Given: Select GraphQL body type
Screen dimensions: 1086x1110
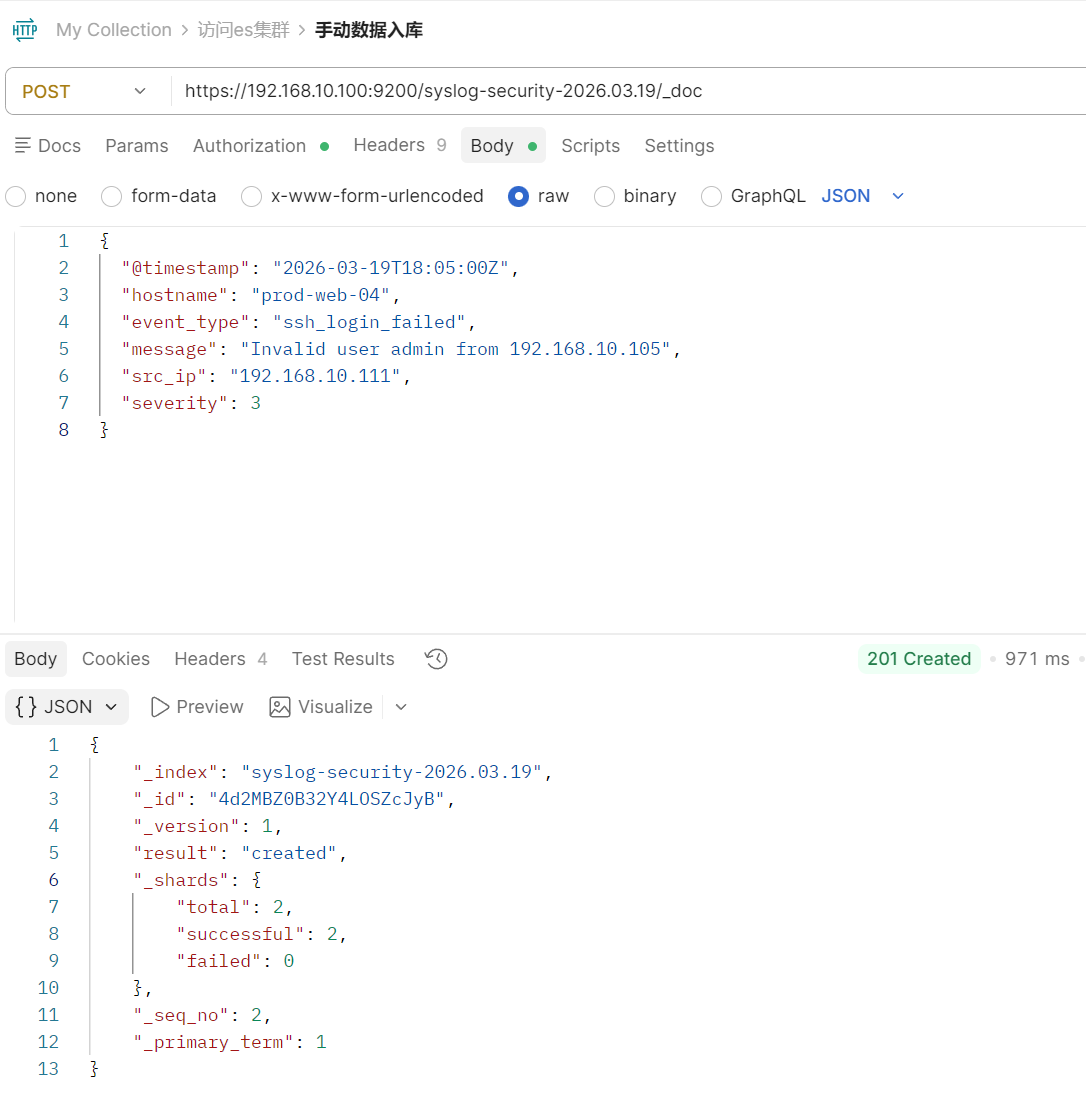Looking at the screenshot, I should coord(711,197).
